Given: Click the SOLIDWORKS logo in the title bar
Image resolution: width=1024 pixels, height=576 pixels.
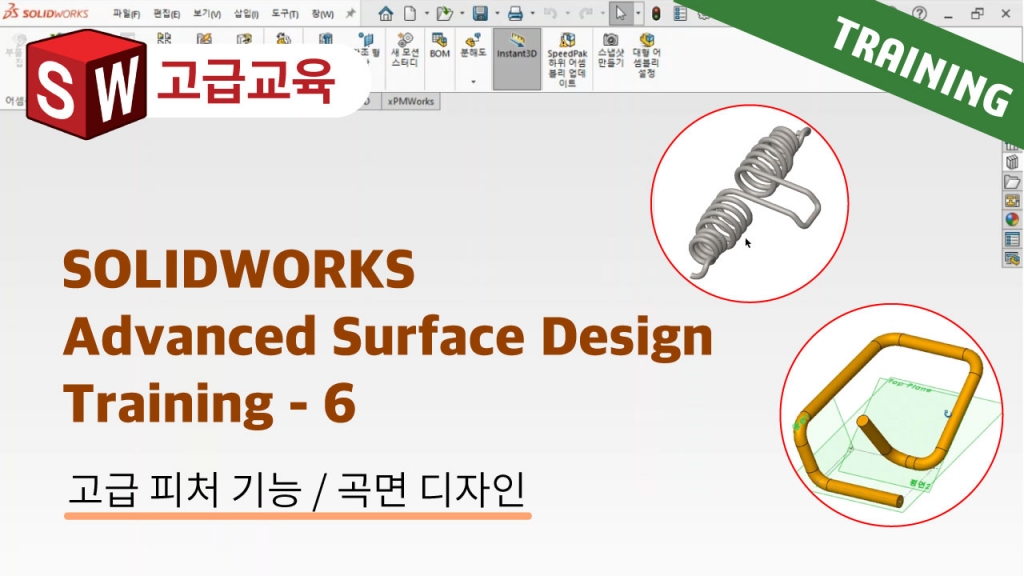Looking at the screenshot, I should pos(46,12).
